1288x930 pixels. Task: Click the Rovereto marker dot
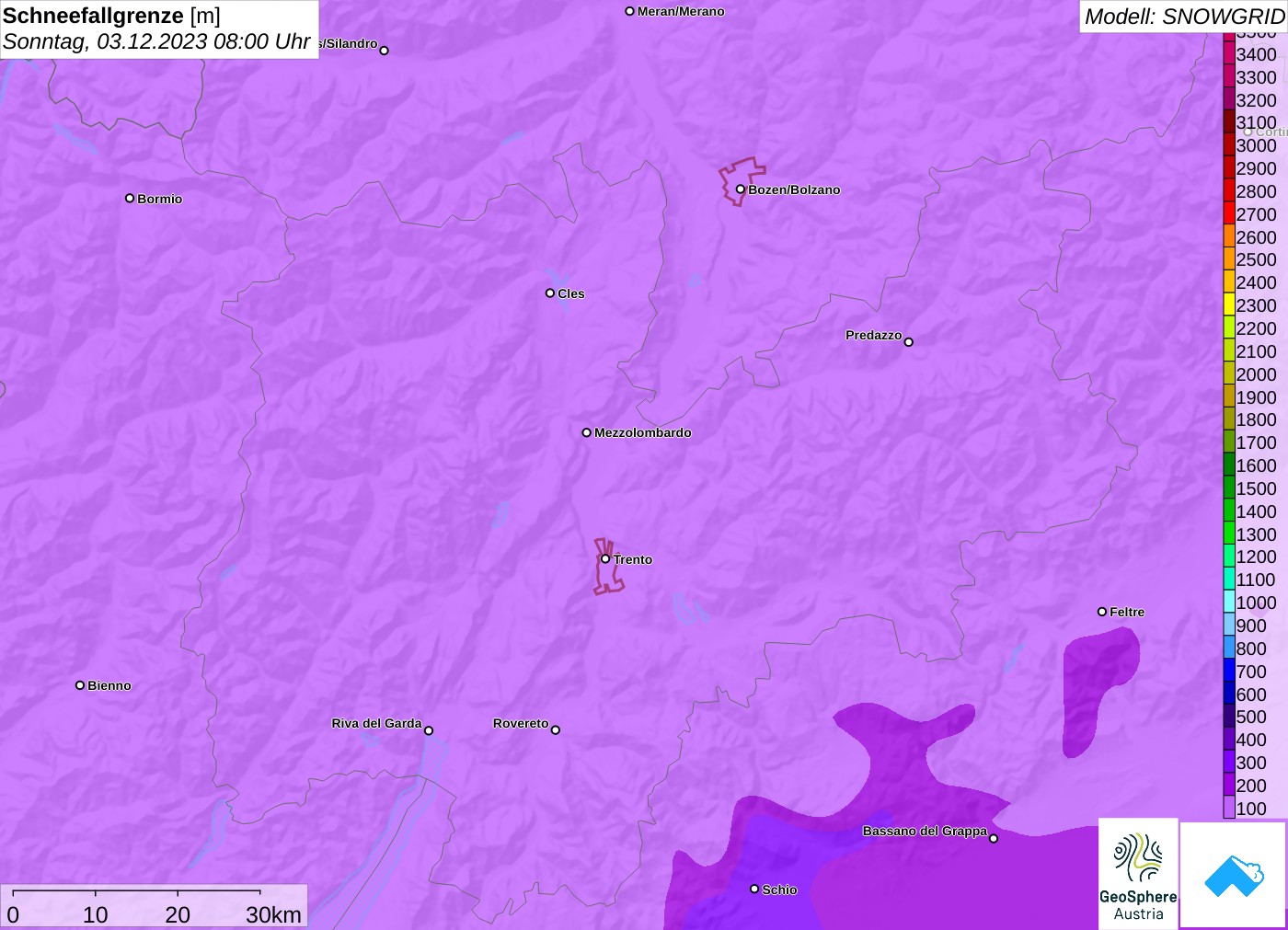click(556, 730)
